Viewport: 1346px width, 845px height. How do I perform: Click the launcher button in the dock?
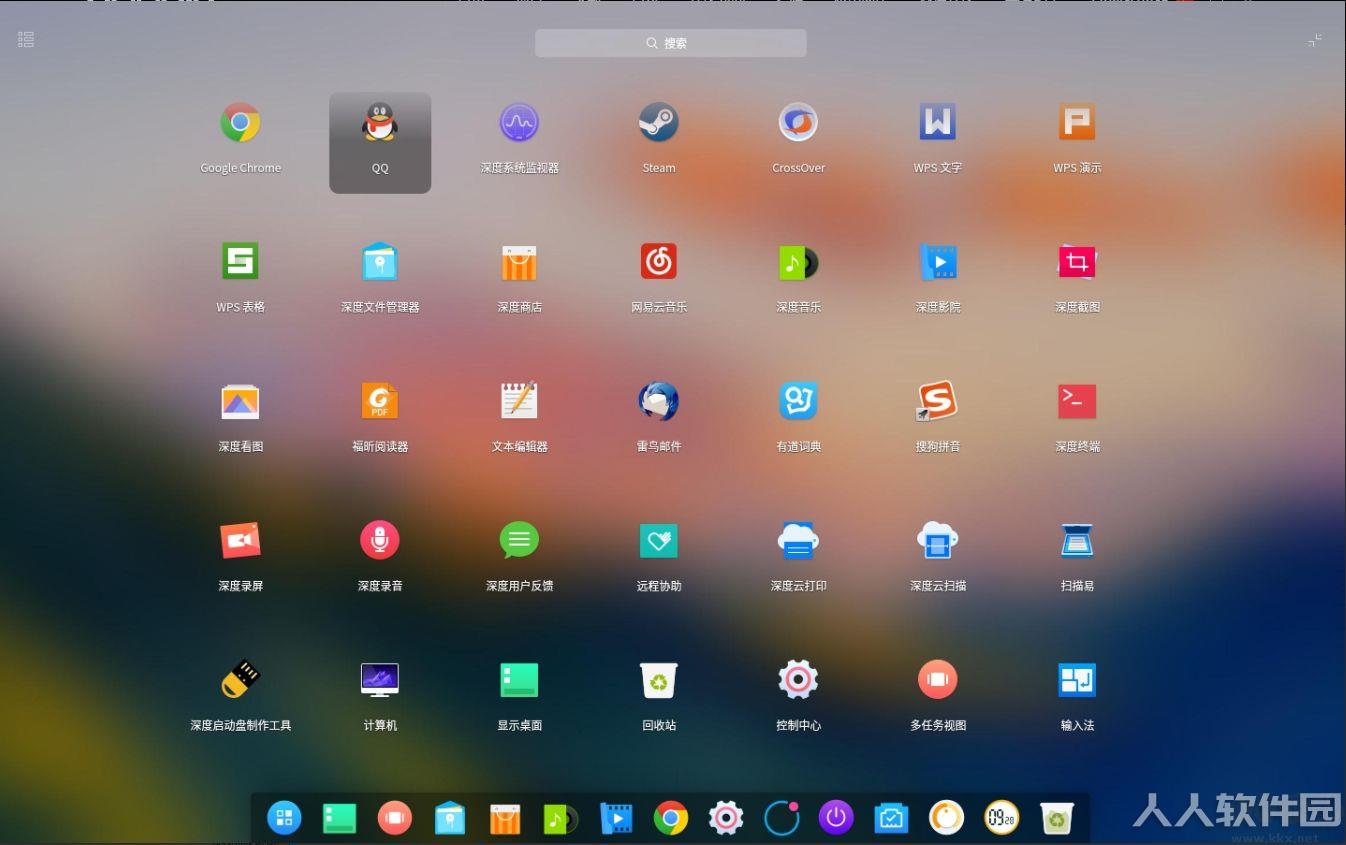(284, 819)
